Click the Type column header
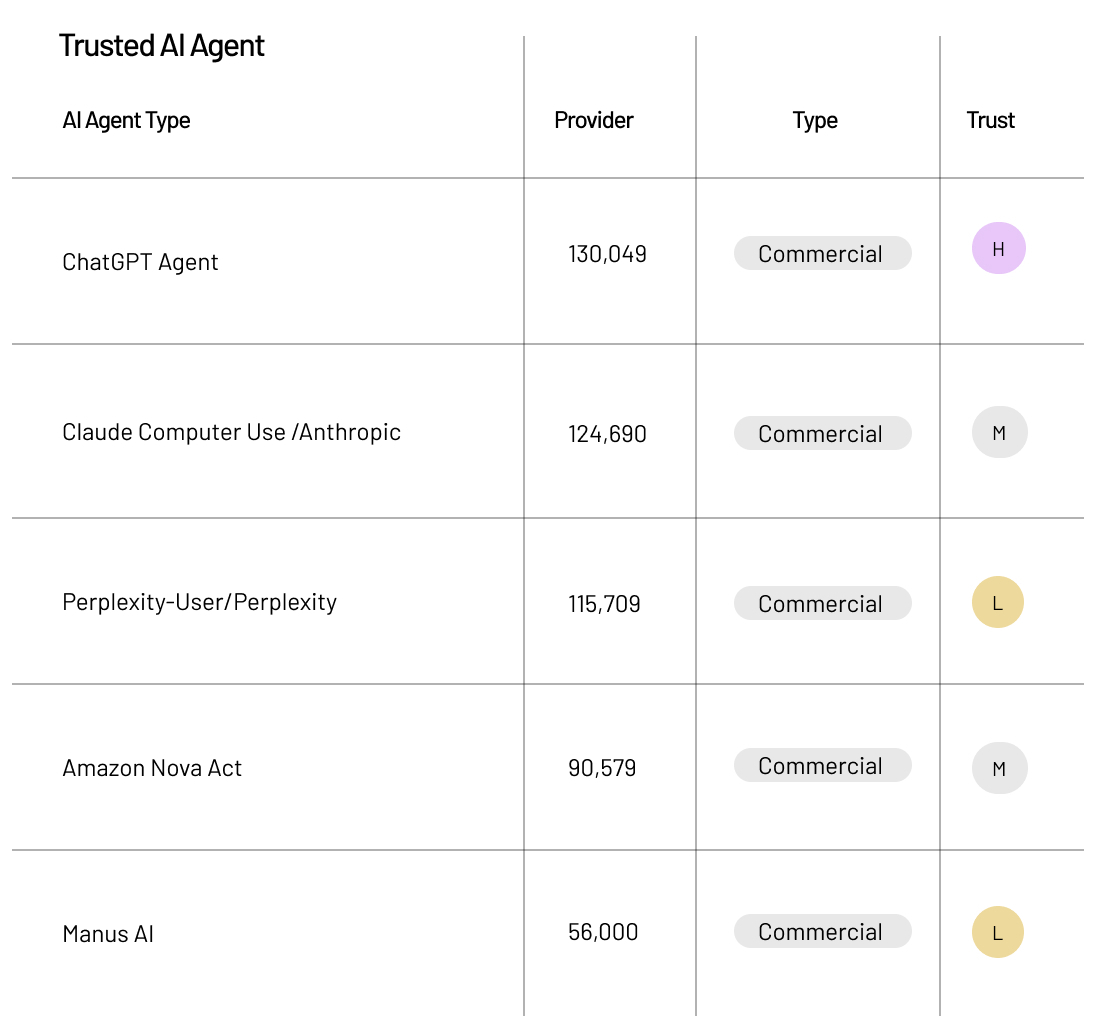 coord(815,121)
